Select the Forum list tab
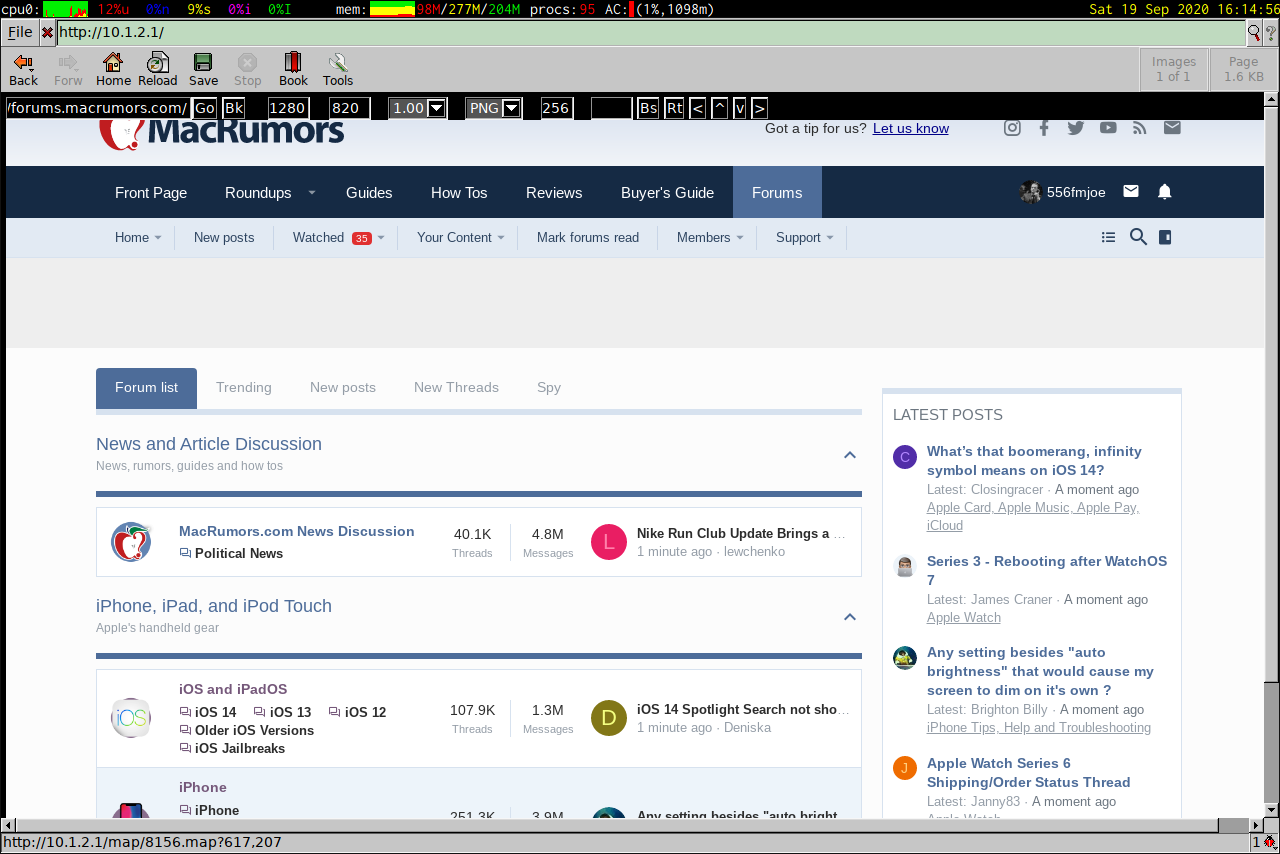The image size is (1280, 854). [146, 388]
